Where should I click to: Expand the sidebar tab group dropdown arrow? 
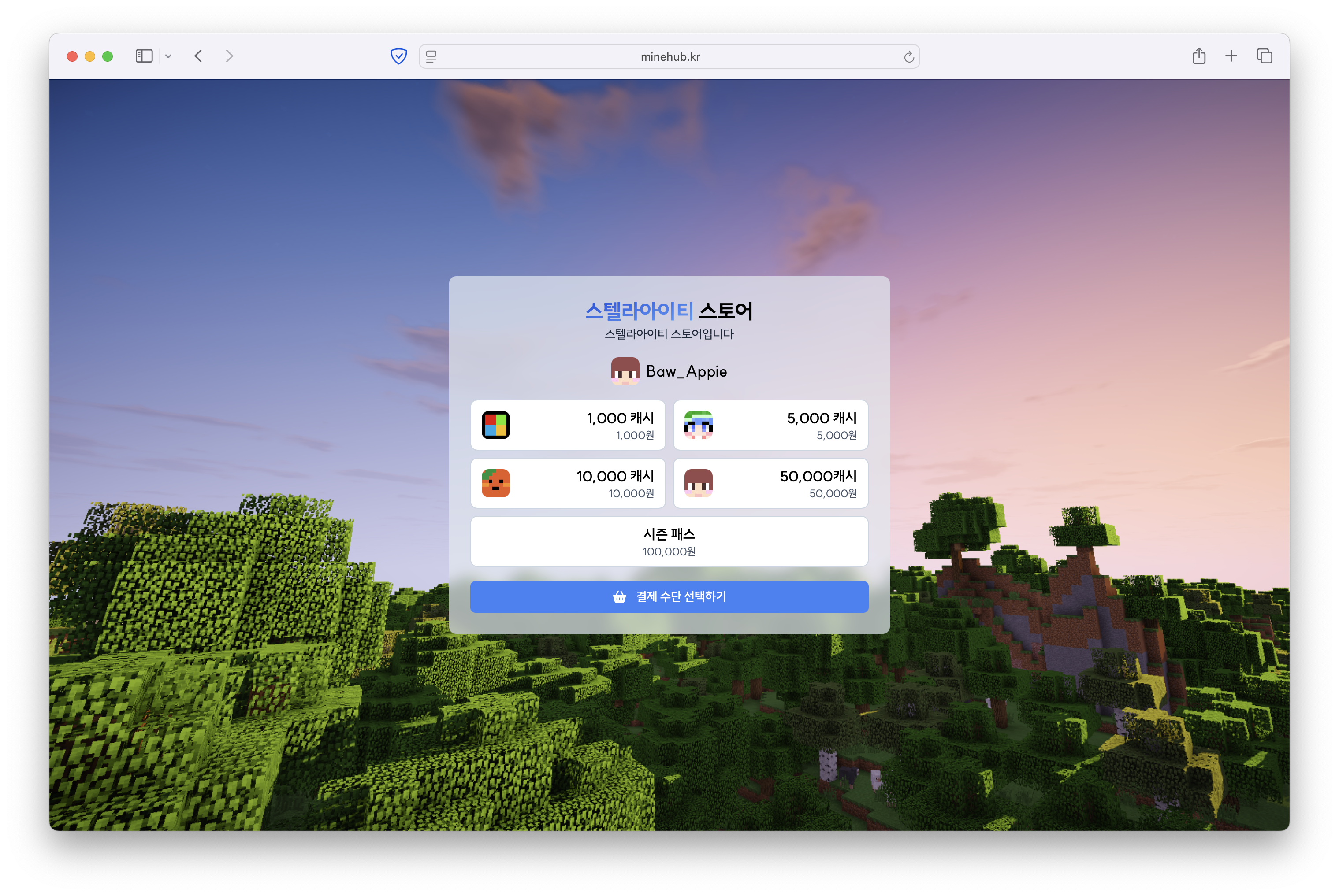click(x=168, y=56)
